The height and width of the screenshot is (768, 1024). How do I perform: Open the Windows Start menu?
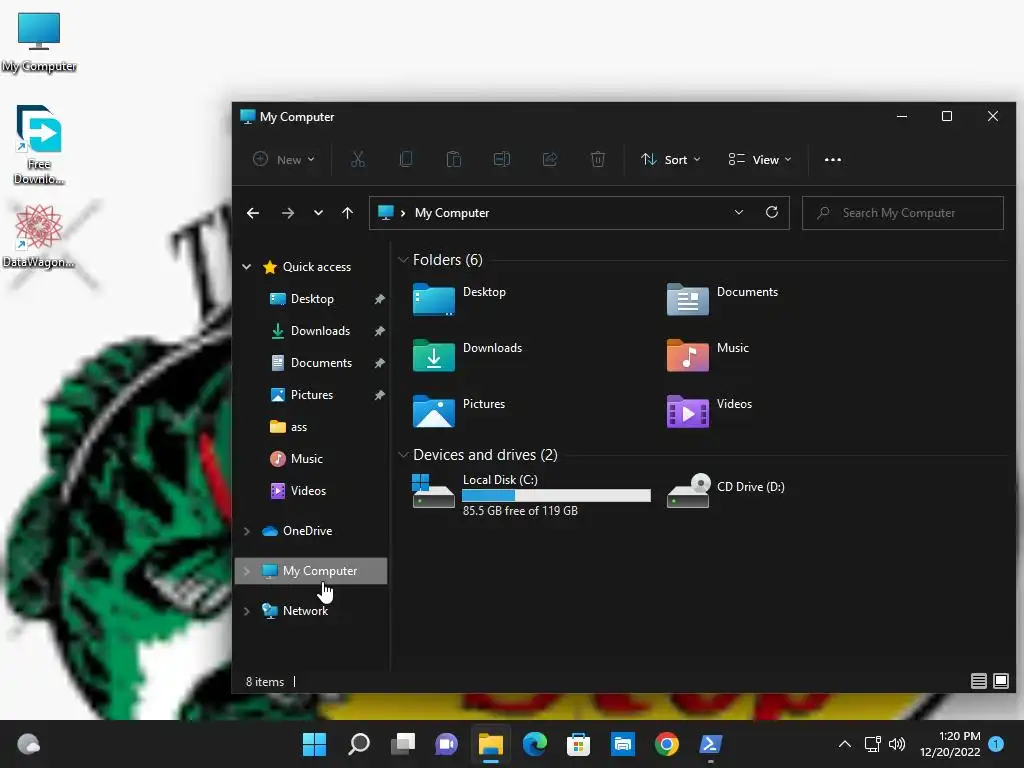click(x=314, y=744)
